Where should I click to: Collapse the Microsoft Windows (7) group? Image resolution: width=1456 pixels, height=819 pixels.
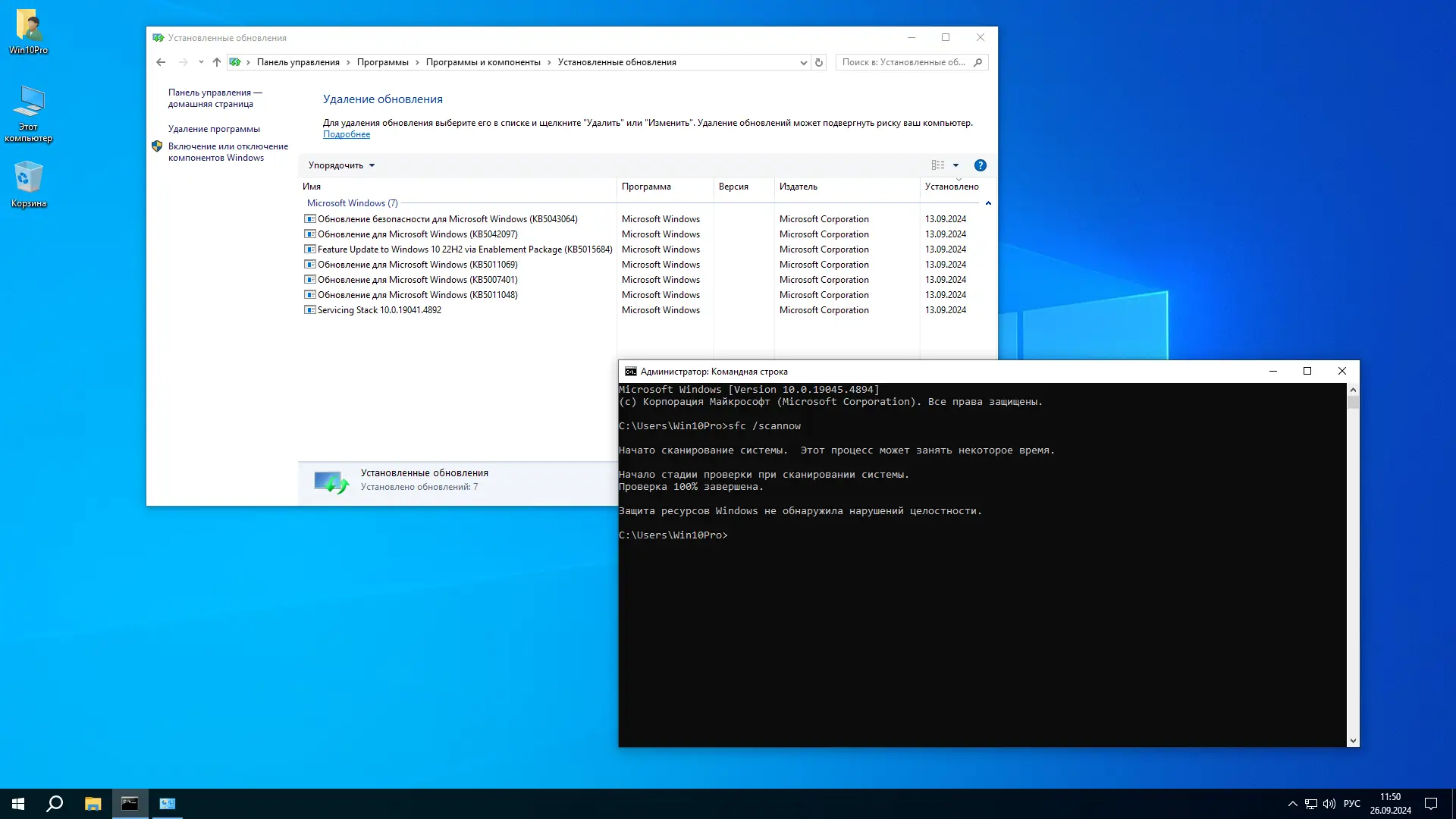click(x=988, y=203)
